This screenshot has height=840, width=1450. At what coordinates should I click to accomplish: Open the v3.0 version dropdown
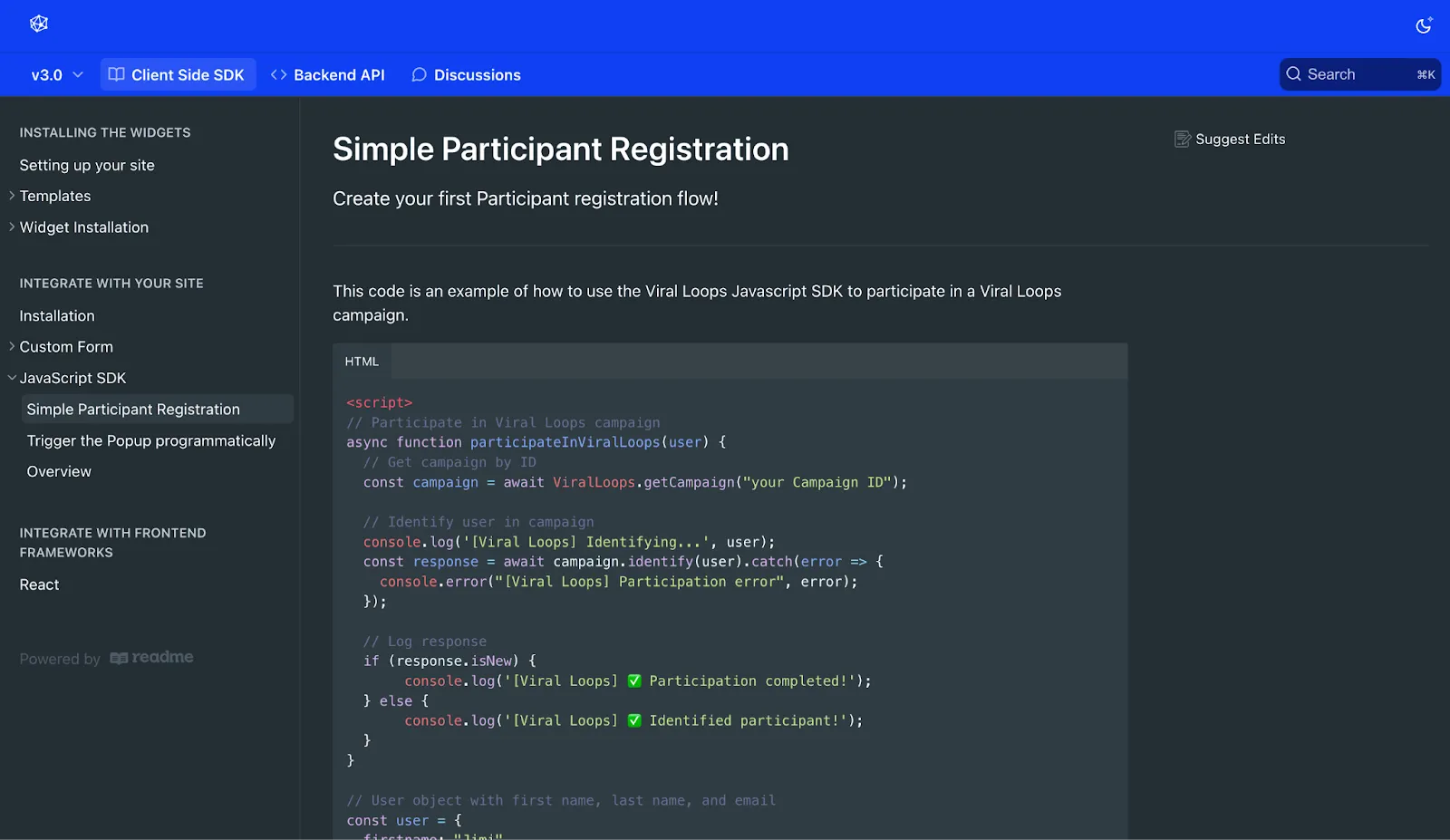click(57, 75)
